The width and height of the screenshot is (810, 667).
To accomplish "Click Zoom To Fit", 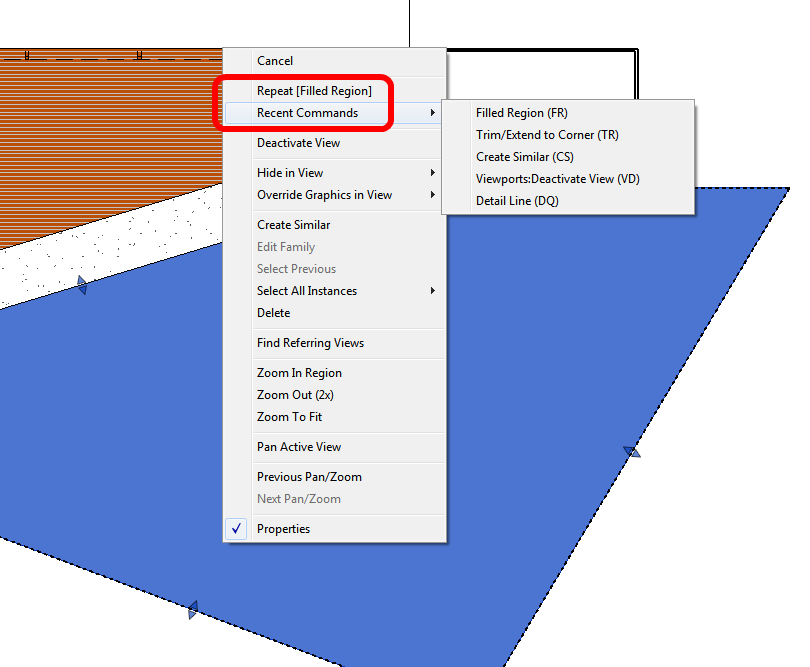I will (290, 416).
